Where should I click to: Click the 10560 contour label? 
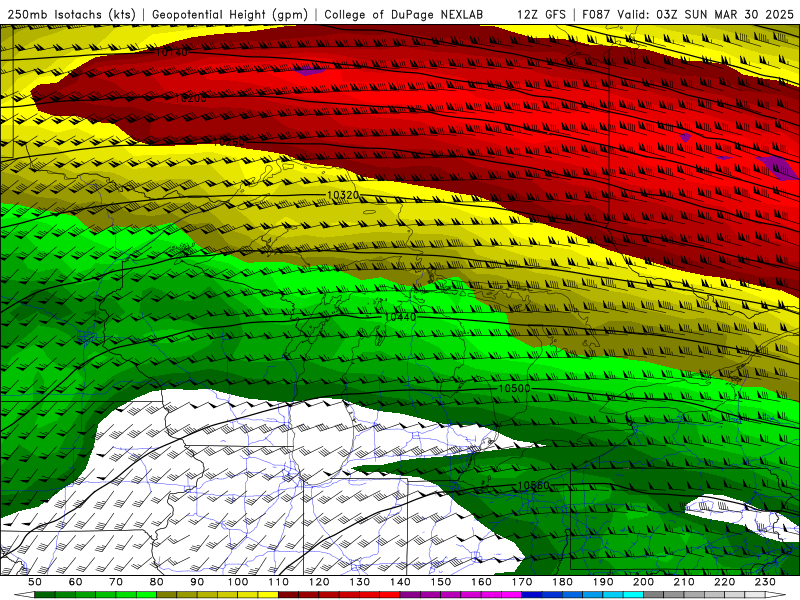(x=534, y=485)
